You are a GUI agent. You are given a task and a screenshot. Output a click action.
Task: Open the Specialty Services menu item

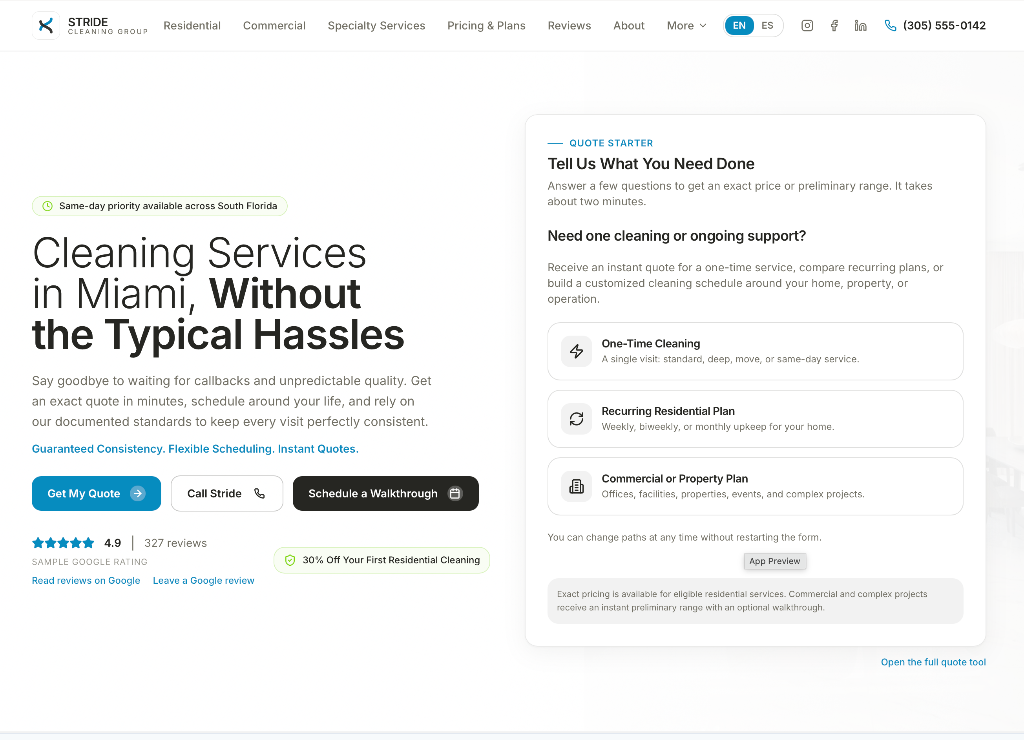376,25
